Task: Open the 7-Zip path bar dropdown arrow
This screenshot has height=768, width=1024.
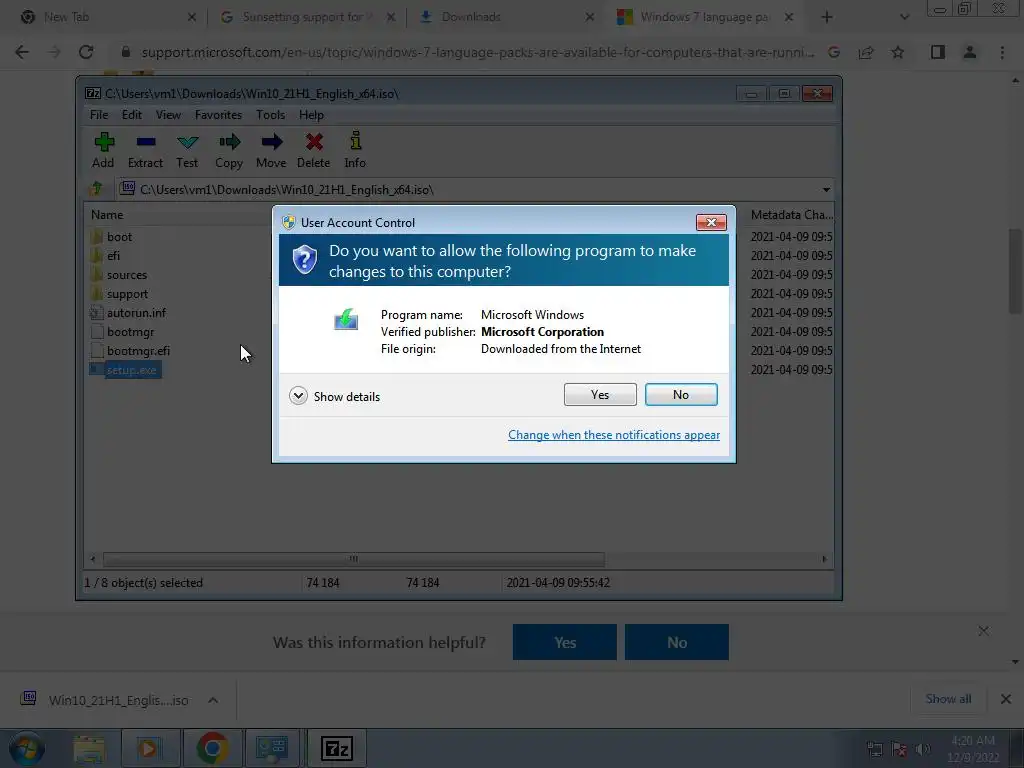Action: [x=826, y=190]
